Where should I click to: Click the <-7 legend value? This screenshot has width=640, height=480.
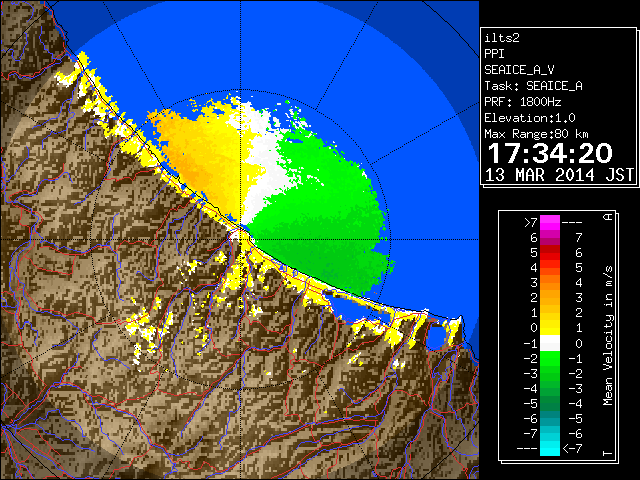point(572,449)
